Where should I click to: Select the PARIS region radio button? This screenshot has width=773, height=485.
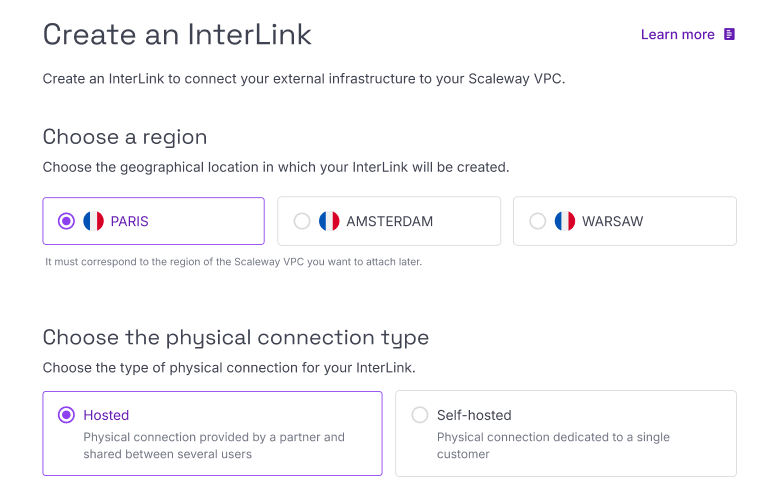[67, 221]
